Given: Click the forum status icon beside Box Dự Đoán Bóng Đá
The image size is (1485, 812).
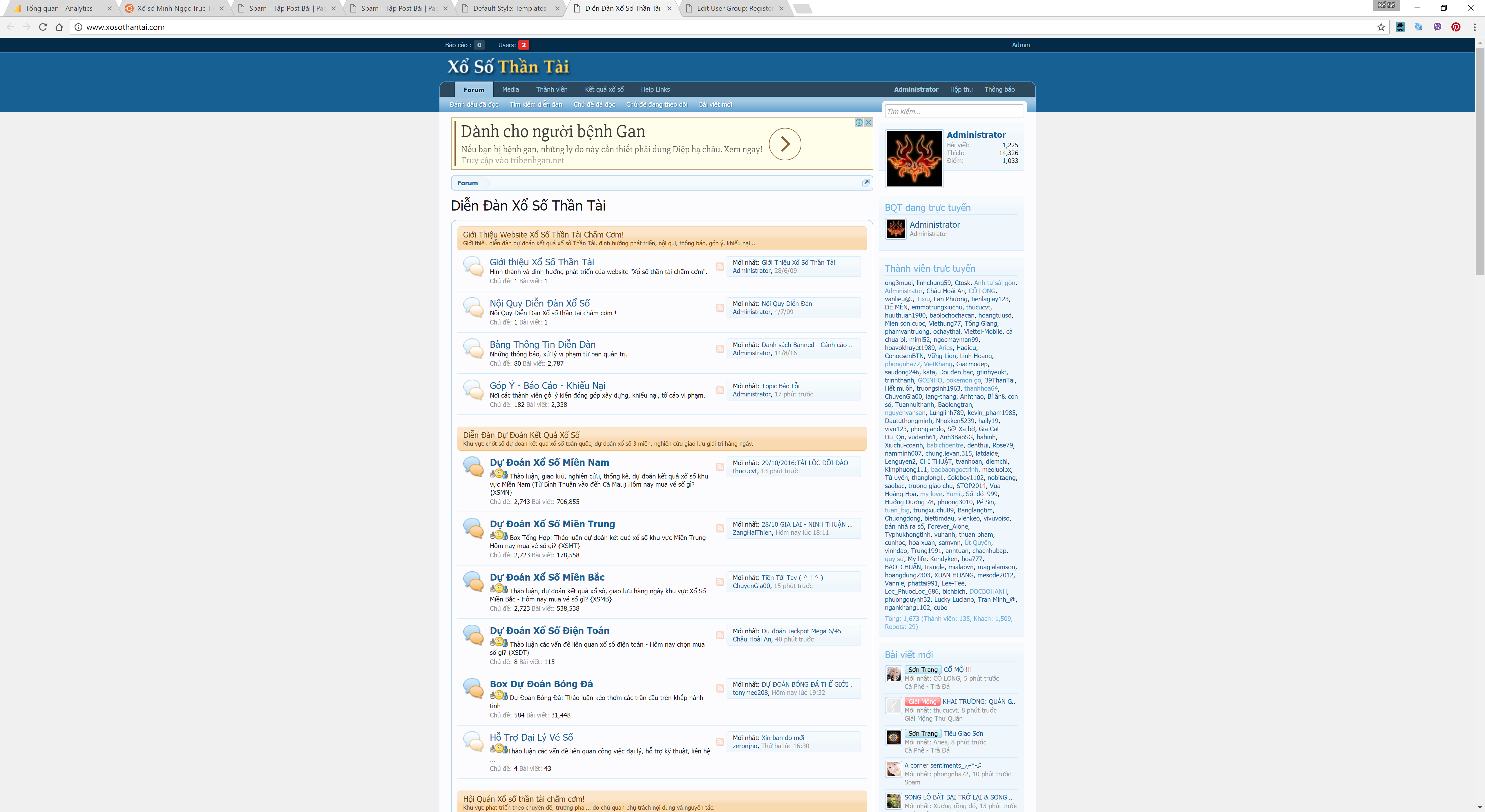Looking at the screenshot, I should [x=473, y=688].
